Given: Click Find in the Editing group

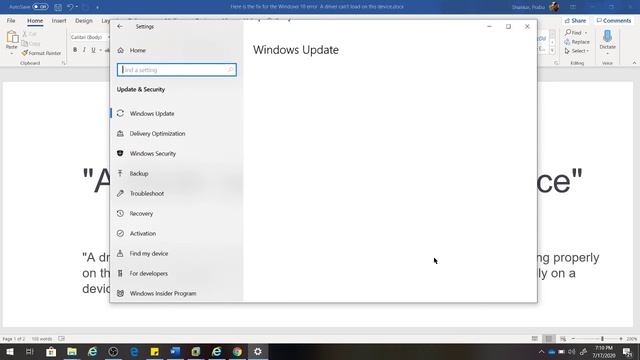Looking at the screenshot, I should [x=573, y=33].
